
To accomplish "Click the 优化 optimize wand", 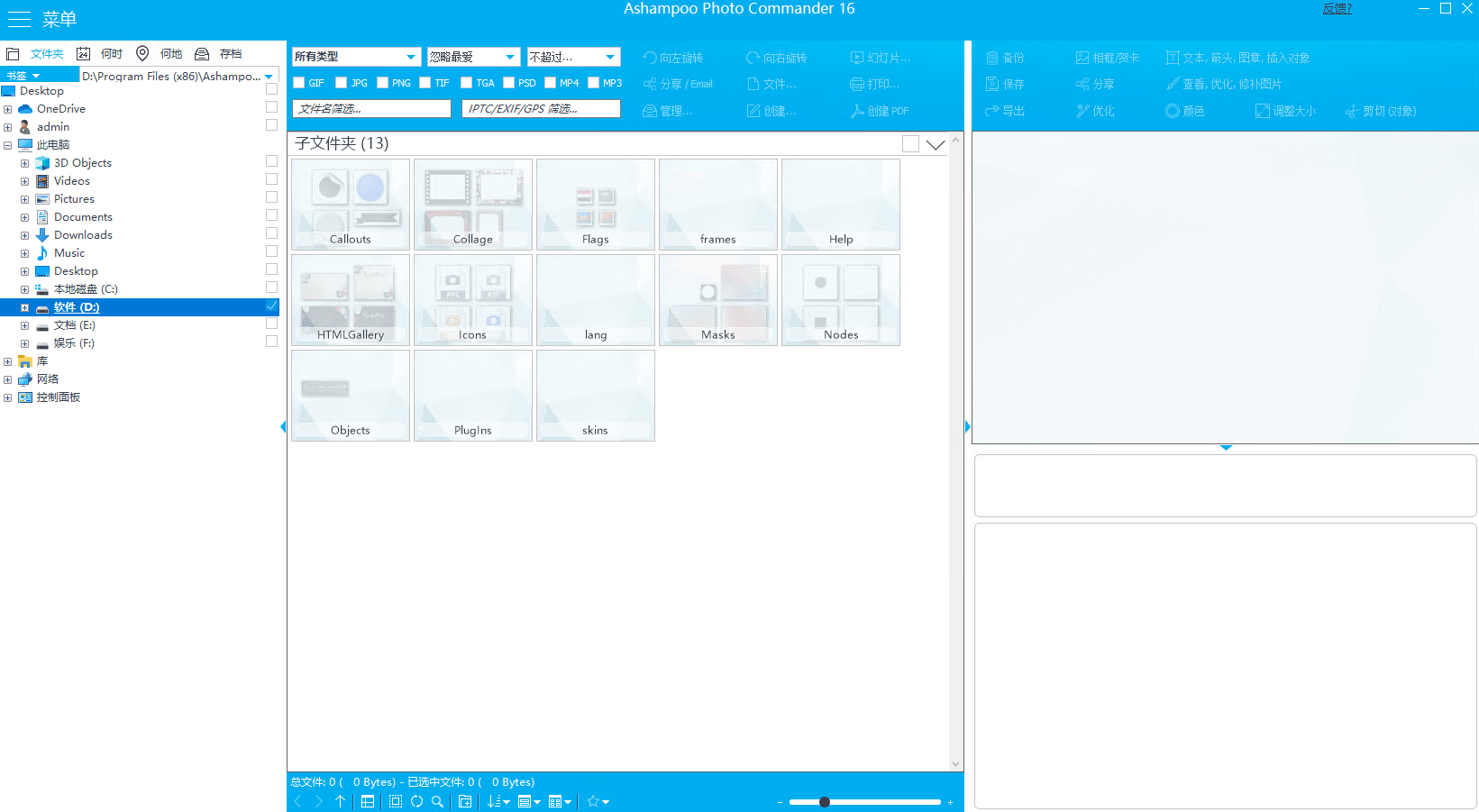I will (1095, 111).
